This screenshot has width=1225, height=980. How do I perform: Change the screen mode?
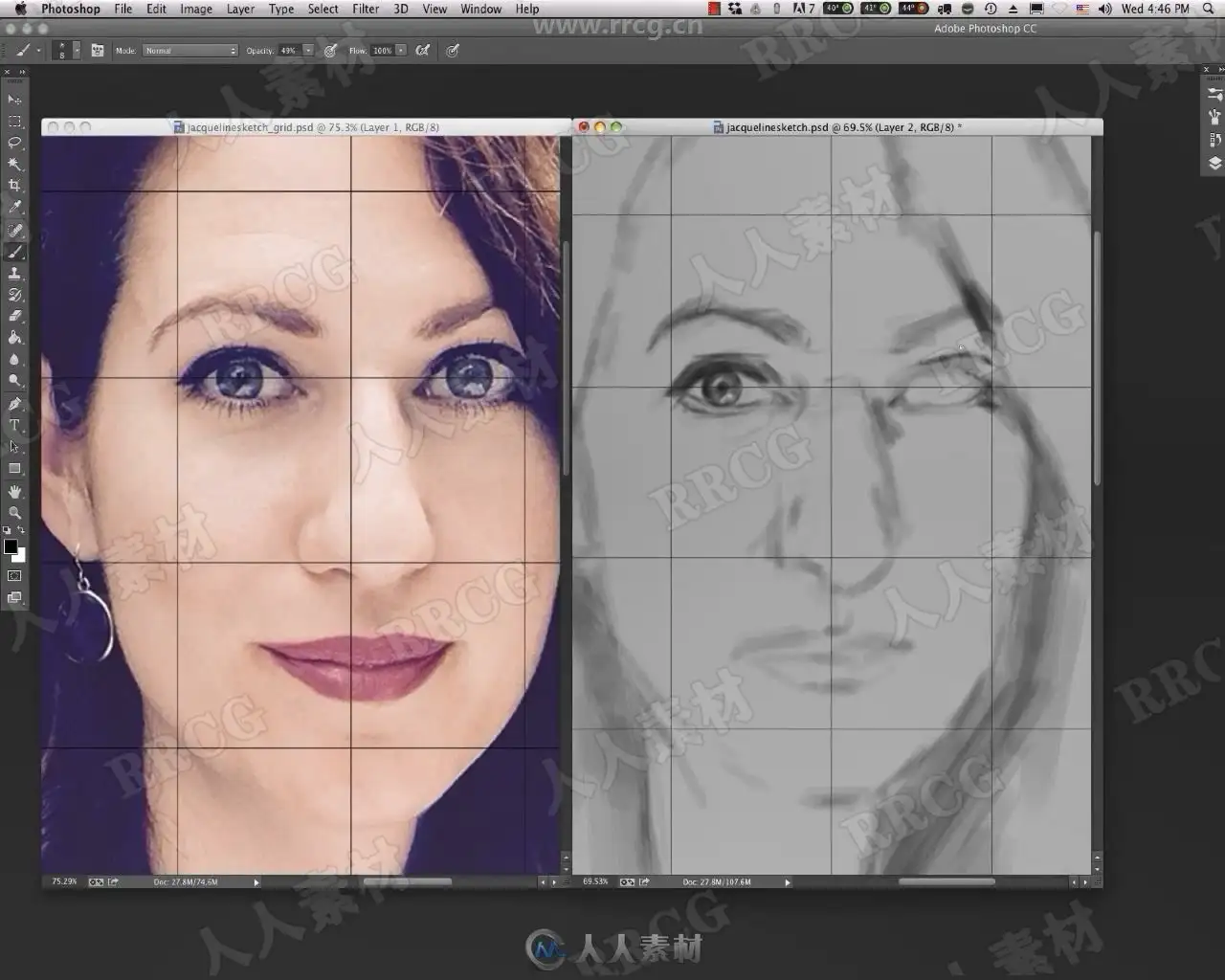tap(14, 598)
